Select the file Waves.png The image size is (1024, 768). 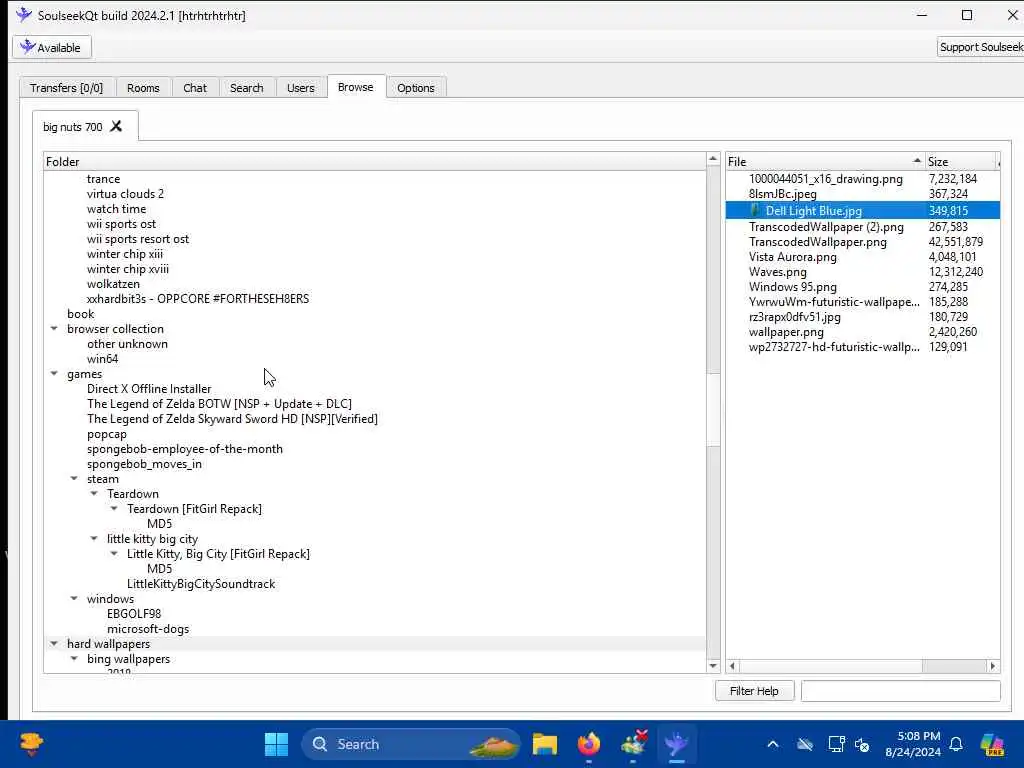777,272
